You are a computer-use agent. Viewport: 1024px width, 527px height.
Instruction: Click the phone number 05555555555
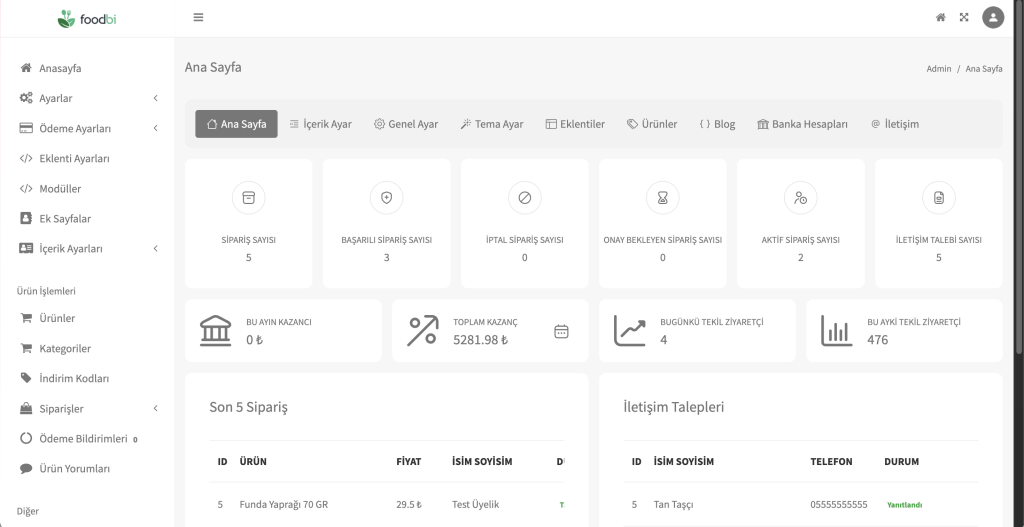(839, 504)
